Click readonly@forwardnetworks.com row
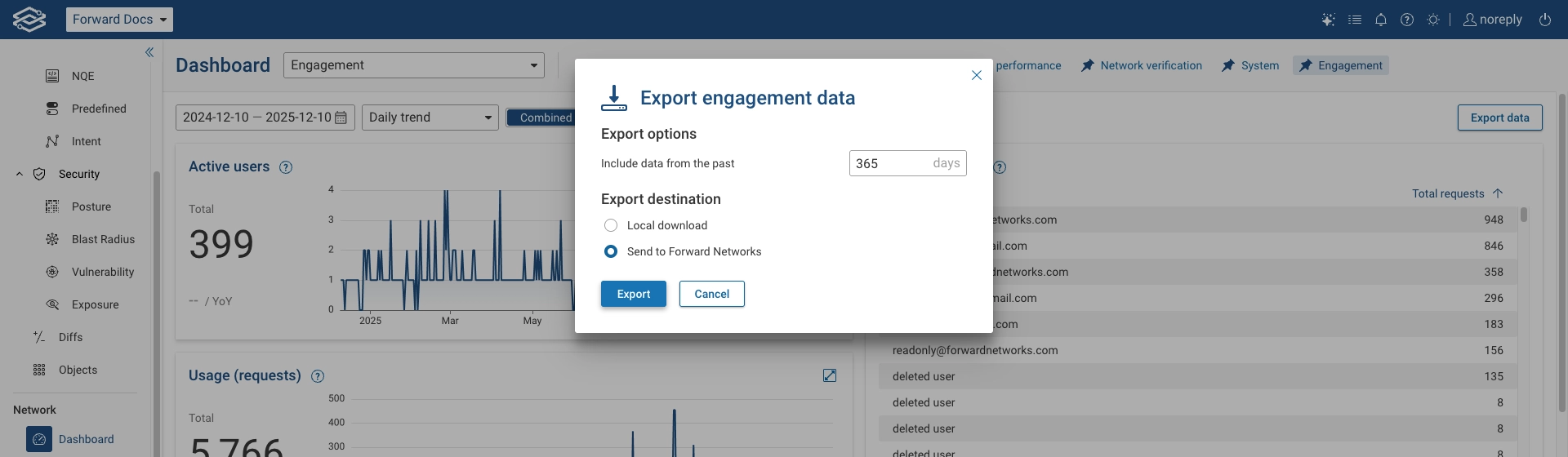The width and height of the screenshot is (1568, 457). pyautogui.click(x=1198, y=350)
